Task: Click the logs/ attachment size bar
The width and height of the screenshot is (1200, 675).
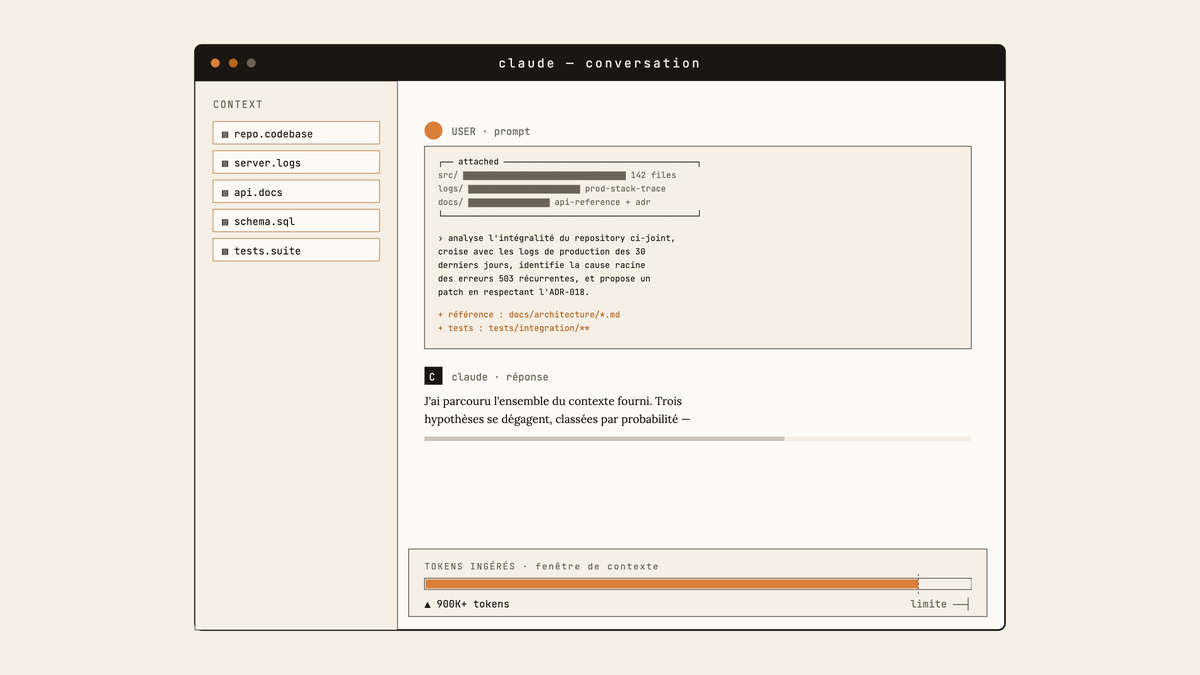Action: coord(524,189)
